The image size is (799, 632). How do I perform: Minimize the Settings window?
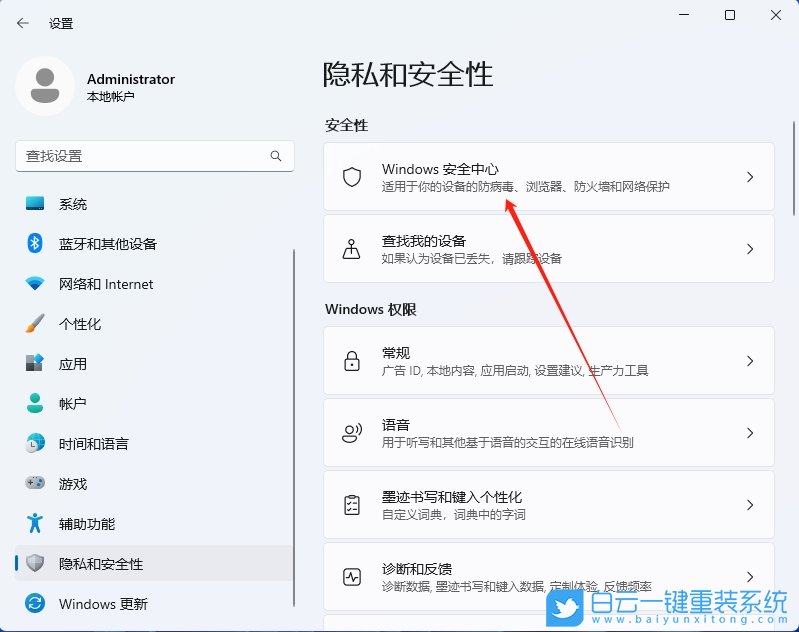point(684,15)
